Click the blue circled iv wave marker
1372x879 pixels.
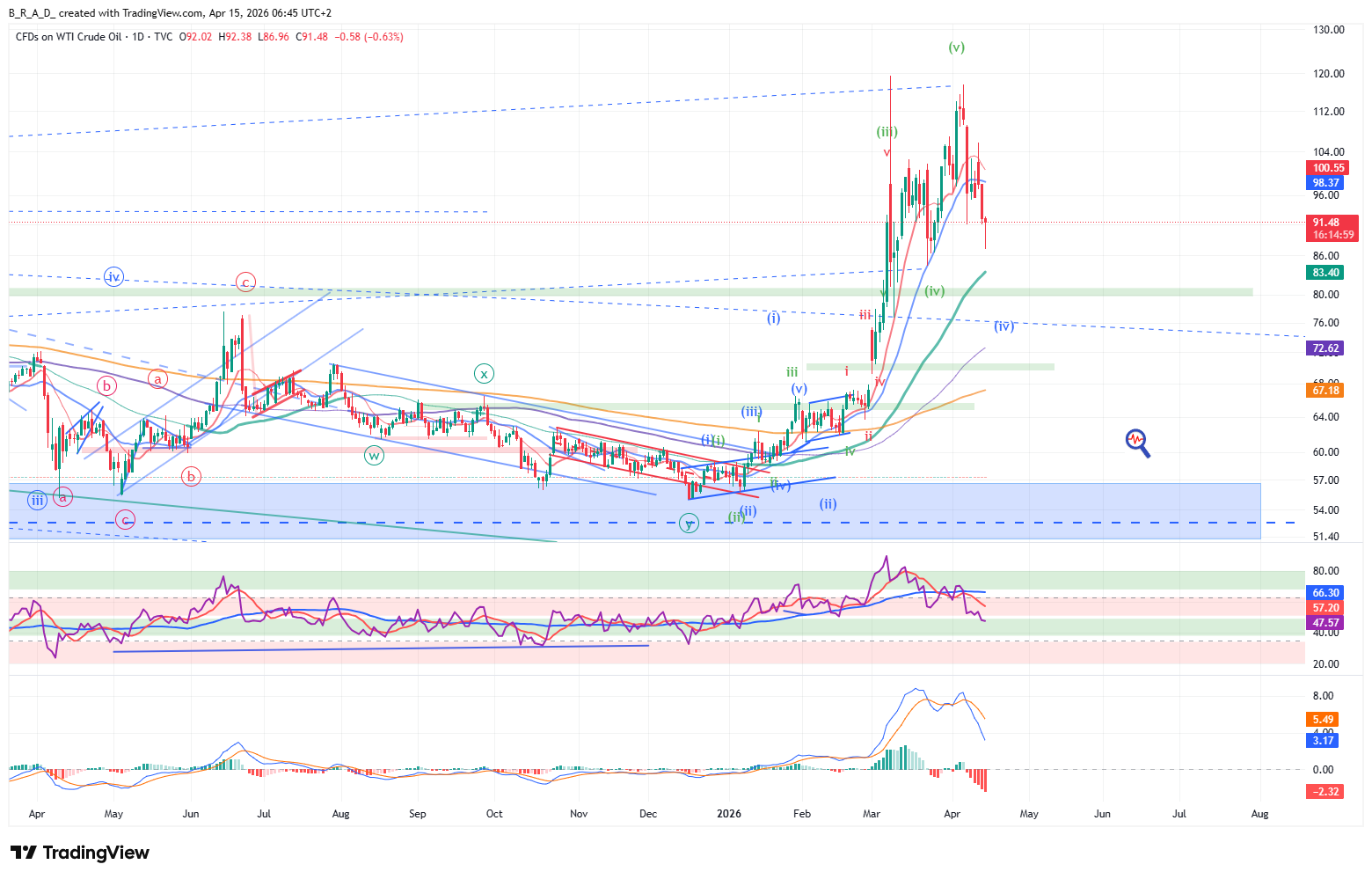[113, 277]
